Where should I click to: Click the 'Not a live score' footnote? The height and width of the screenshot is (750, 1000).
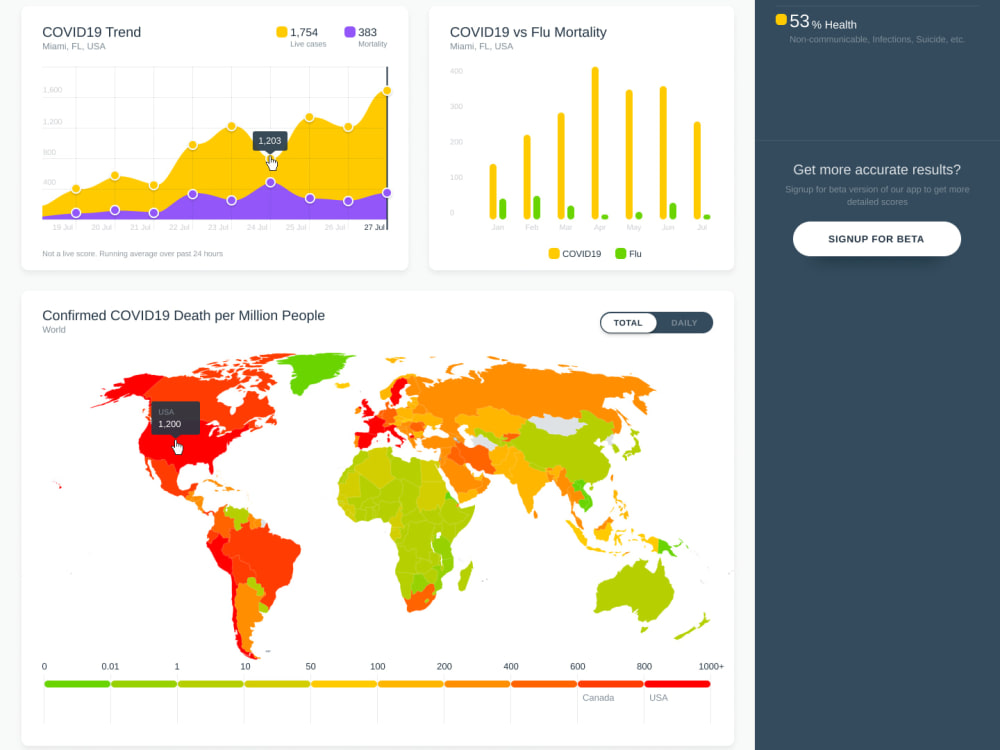[133, 253]
